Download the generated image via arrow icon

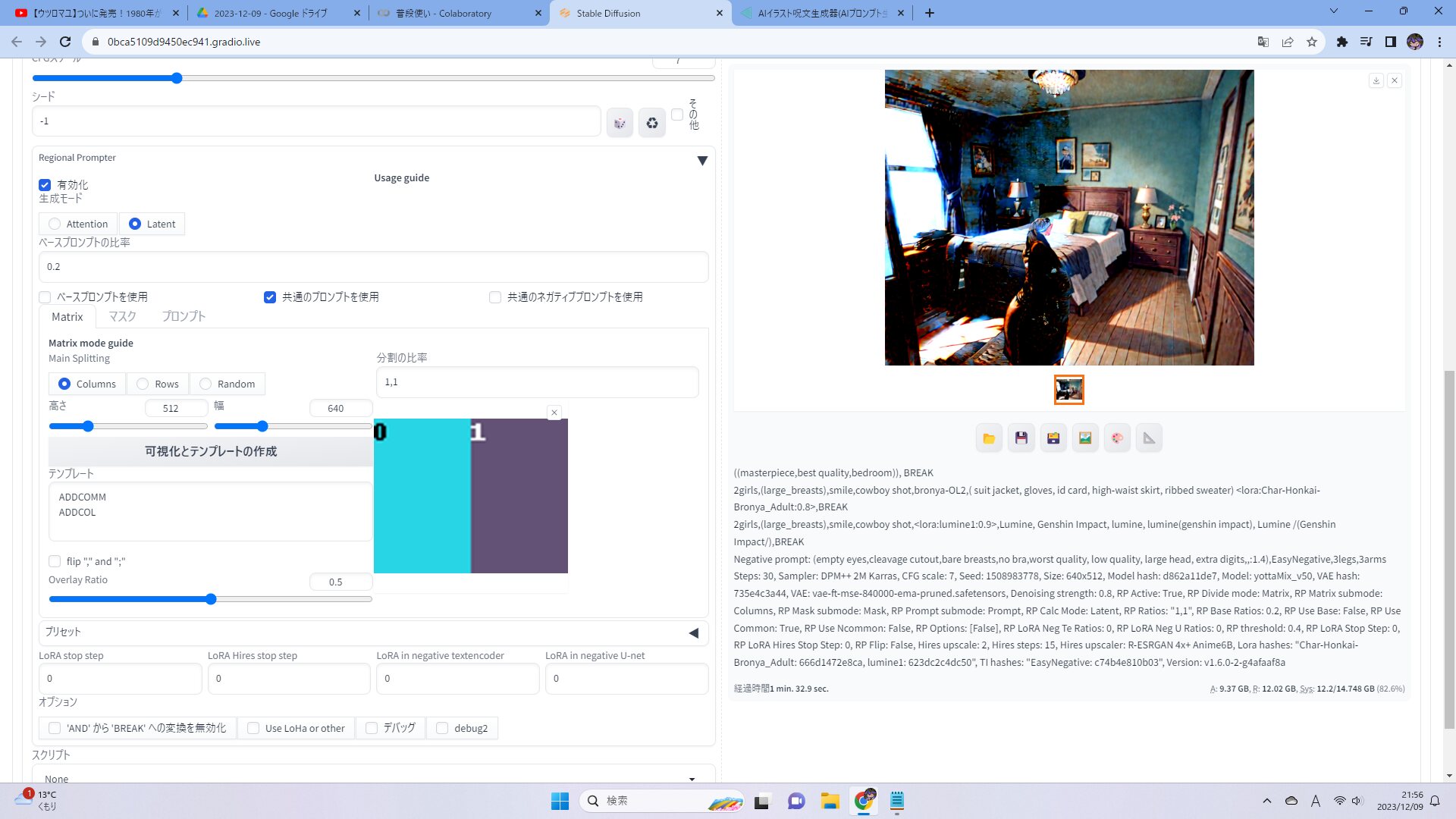(1376, 80)
